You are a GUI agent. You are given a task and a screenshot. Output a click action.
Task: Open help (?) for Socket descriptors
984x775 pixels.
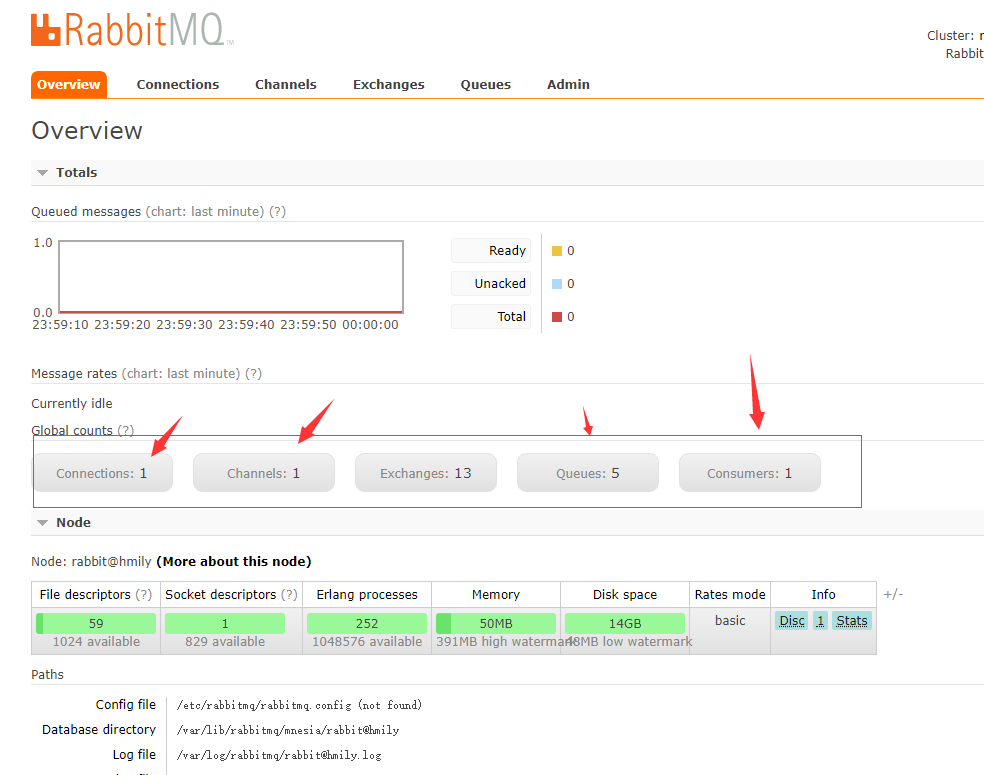[x=289, y=594]
